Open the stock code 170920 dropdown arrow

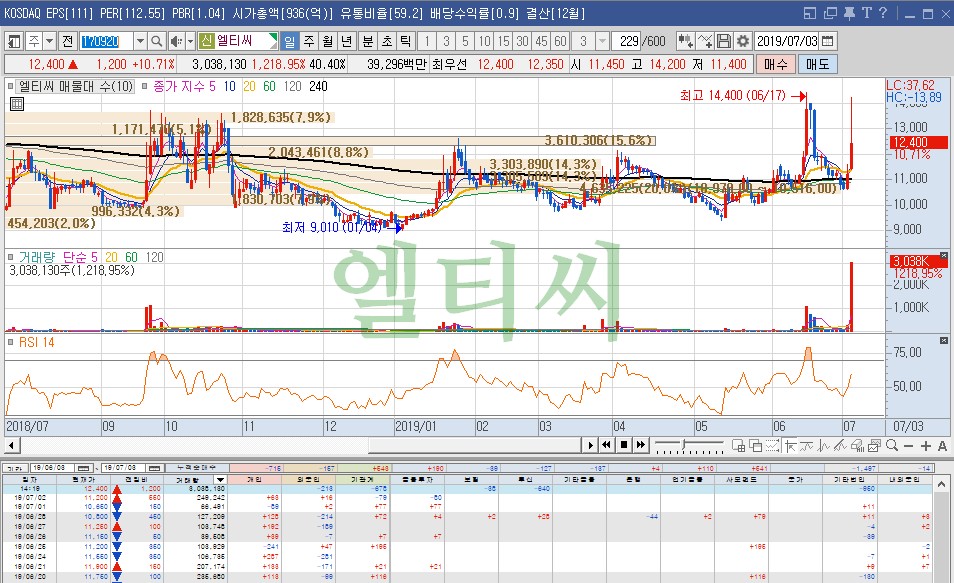coord(140,41)
